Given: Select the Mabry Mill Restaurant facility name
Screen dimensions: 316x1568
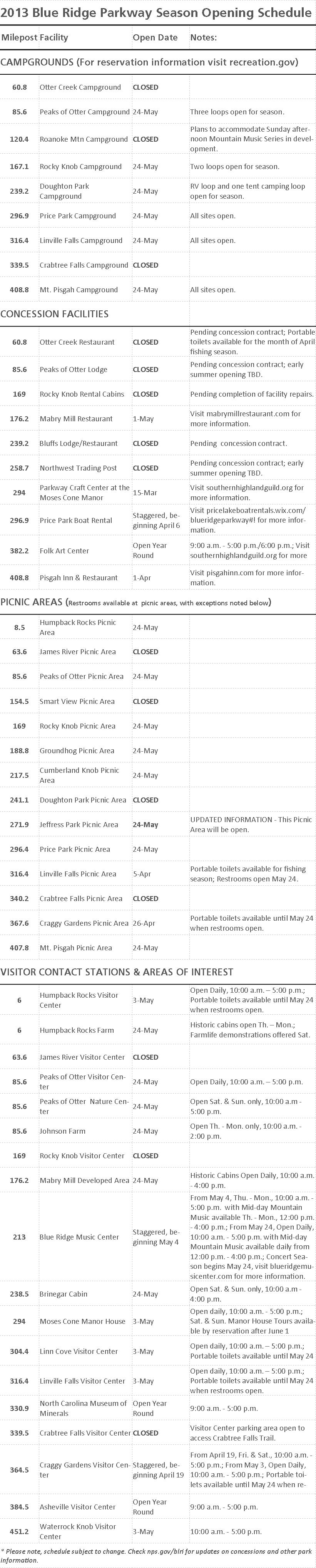Looking at the screenshot, I should tap(76, 419).
